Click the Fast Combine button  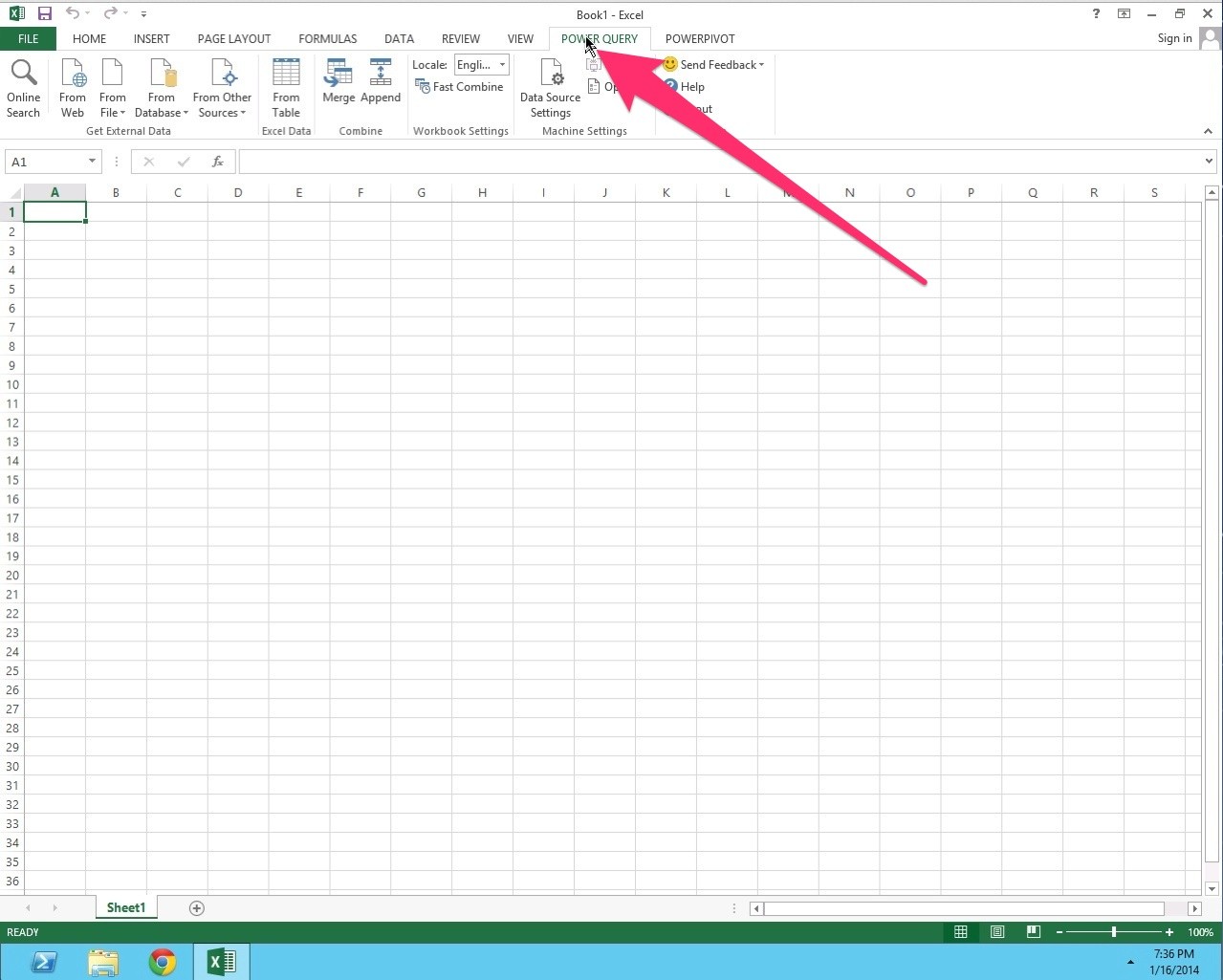pyautogui.click(x=459, y=87)
